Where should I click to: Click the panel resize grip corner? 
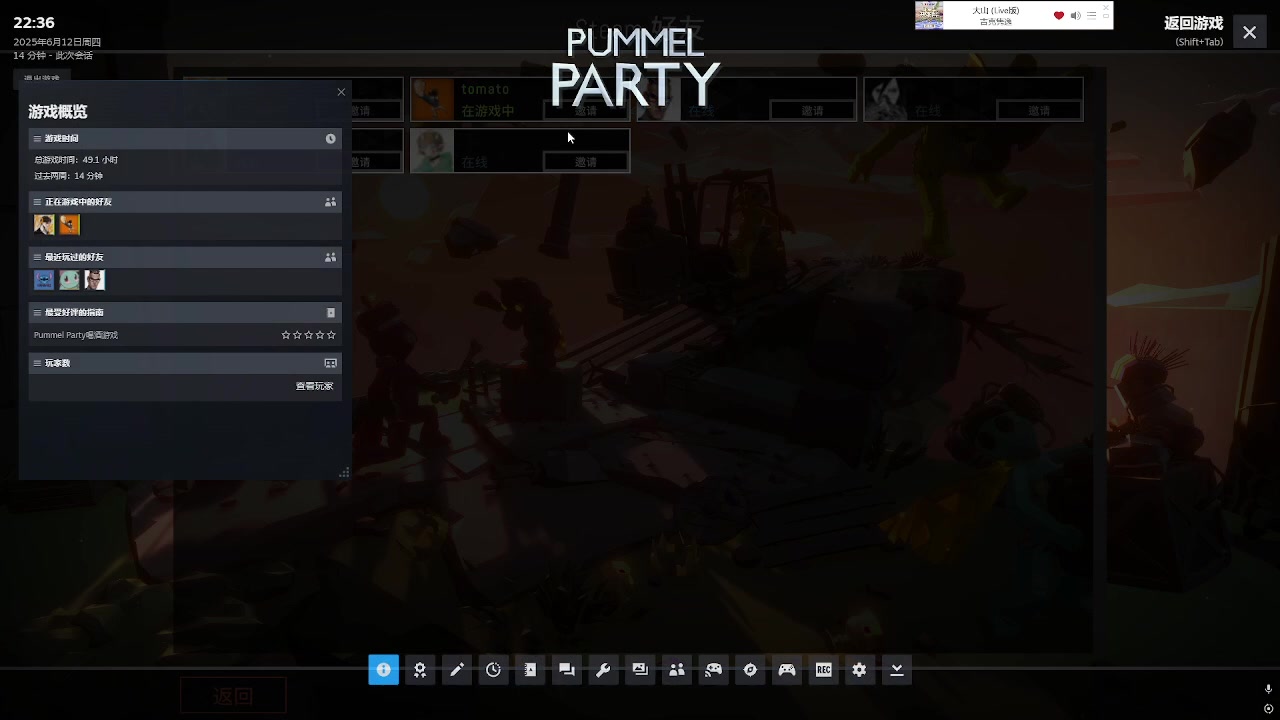(x=344, y=472)
